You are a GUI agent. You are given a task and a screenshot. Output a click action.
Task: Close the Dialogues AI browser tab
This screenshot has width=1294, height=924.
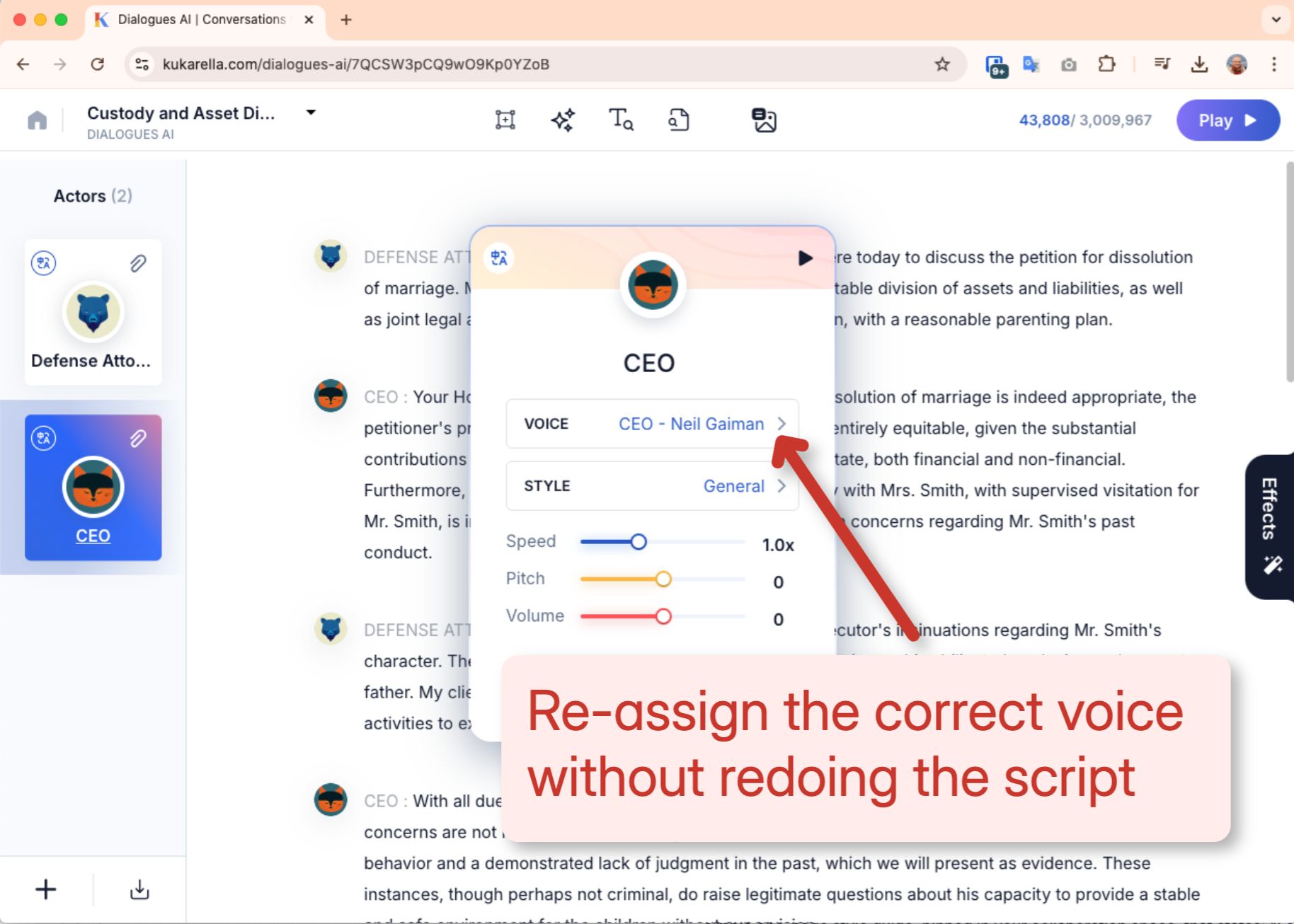(x=309, y=20)
